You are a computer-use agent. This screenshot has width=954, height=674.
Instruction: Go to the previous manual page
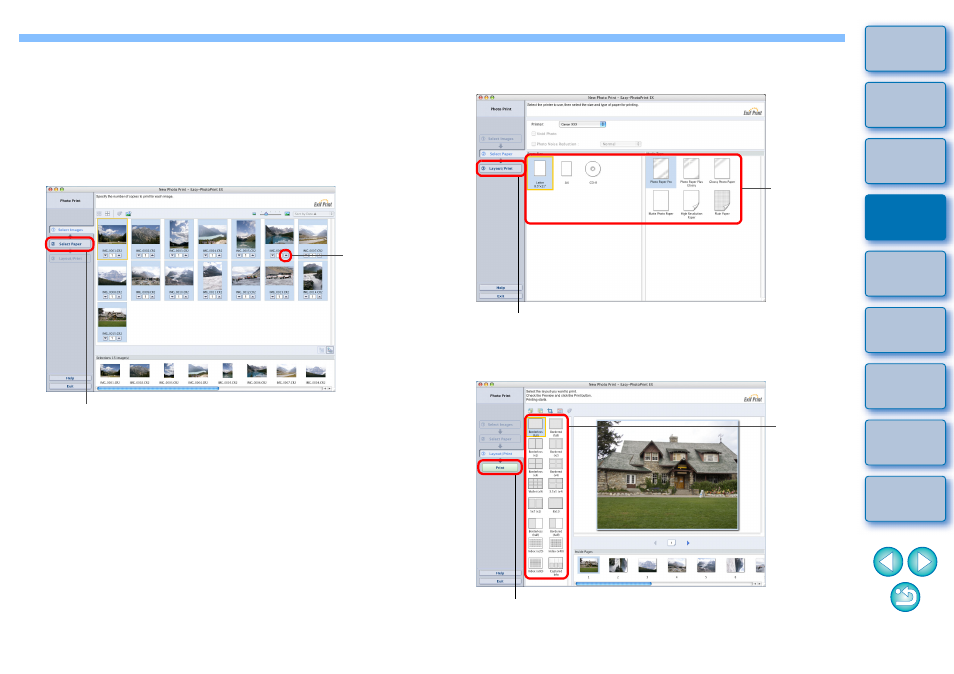pyautogui.click(x=888, y=561)
